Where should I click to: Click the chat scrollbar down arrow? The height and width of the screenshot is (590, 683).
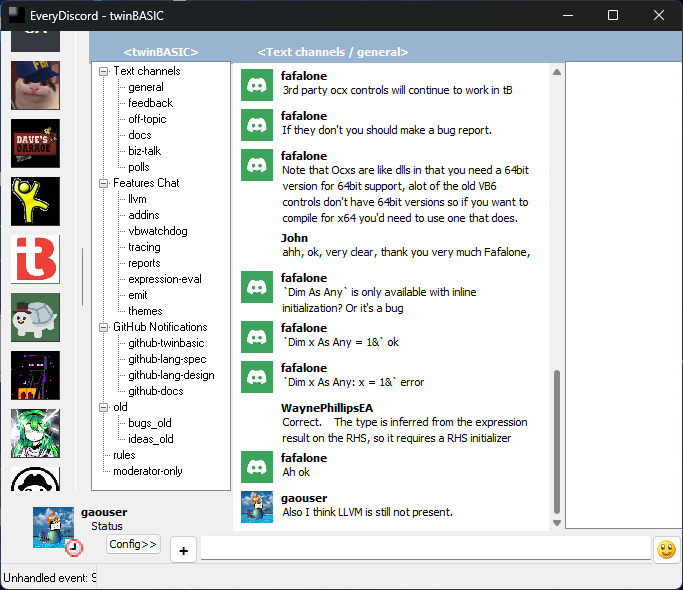point(557,522)
